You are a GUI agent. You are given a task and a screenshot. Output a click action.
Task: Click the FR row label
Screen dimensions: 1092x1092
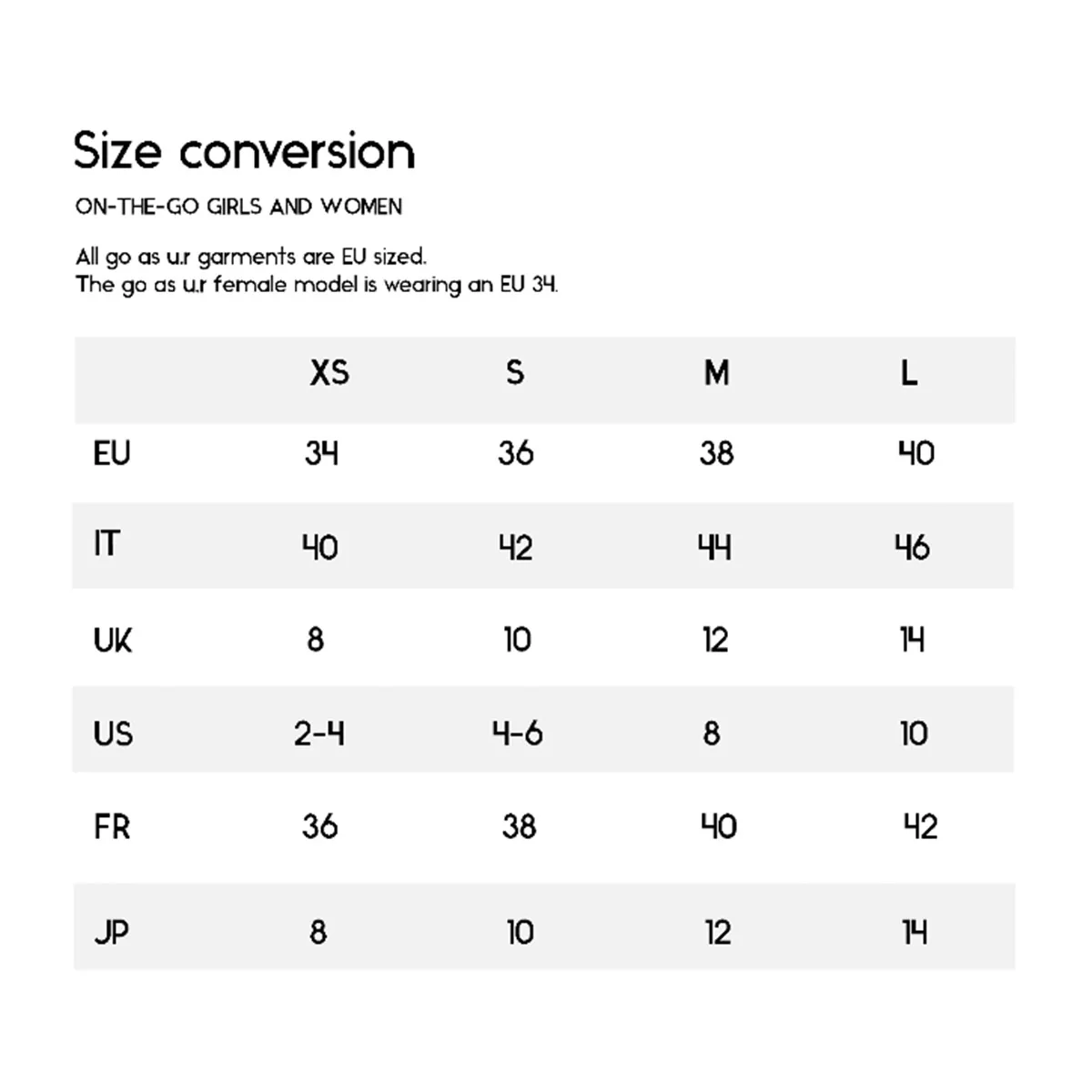pos(112,827)
